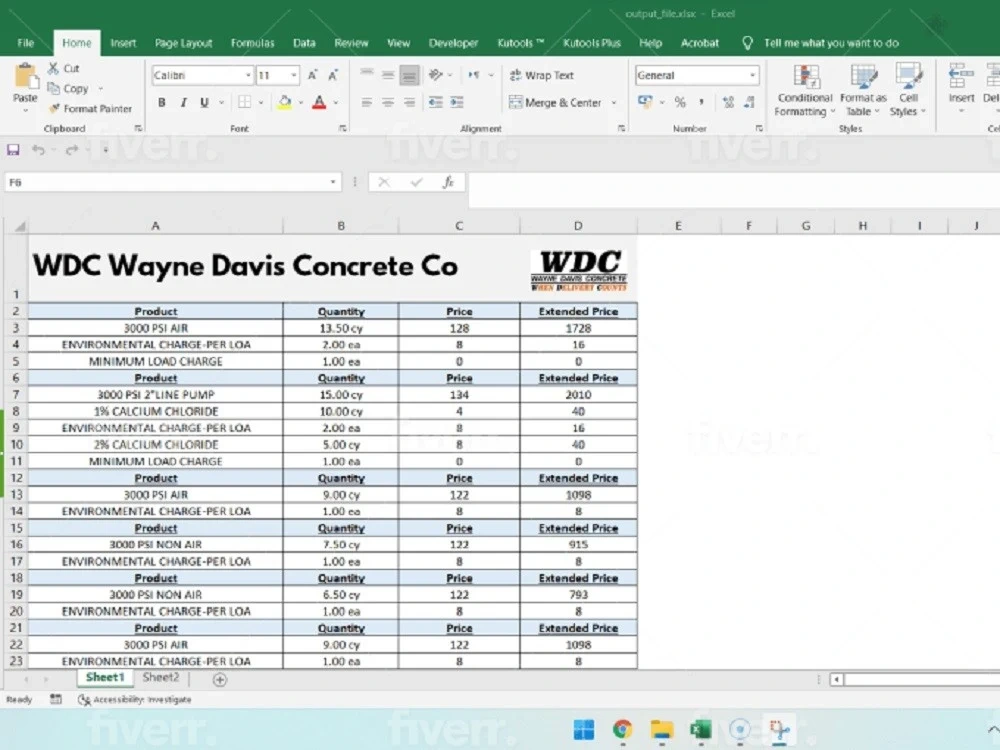Switch to Page Layout tab
1000x750 pixels.
(x=184, y=43)
